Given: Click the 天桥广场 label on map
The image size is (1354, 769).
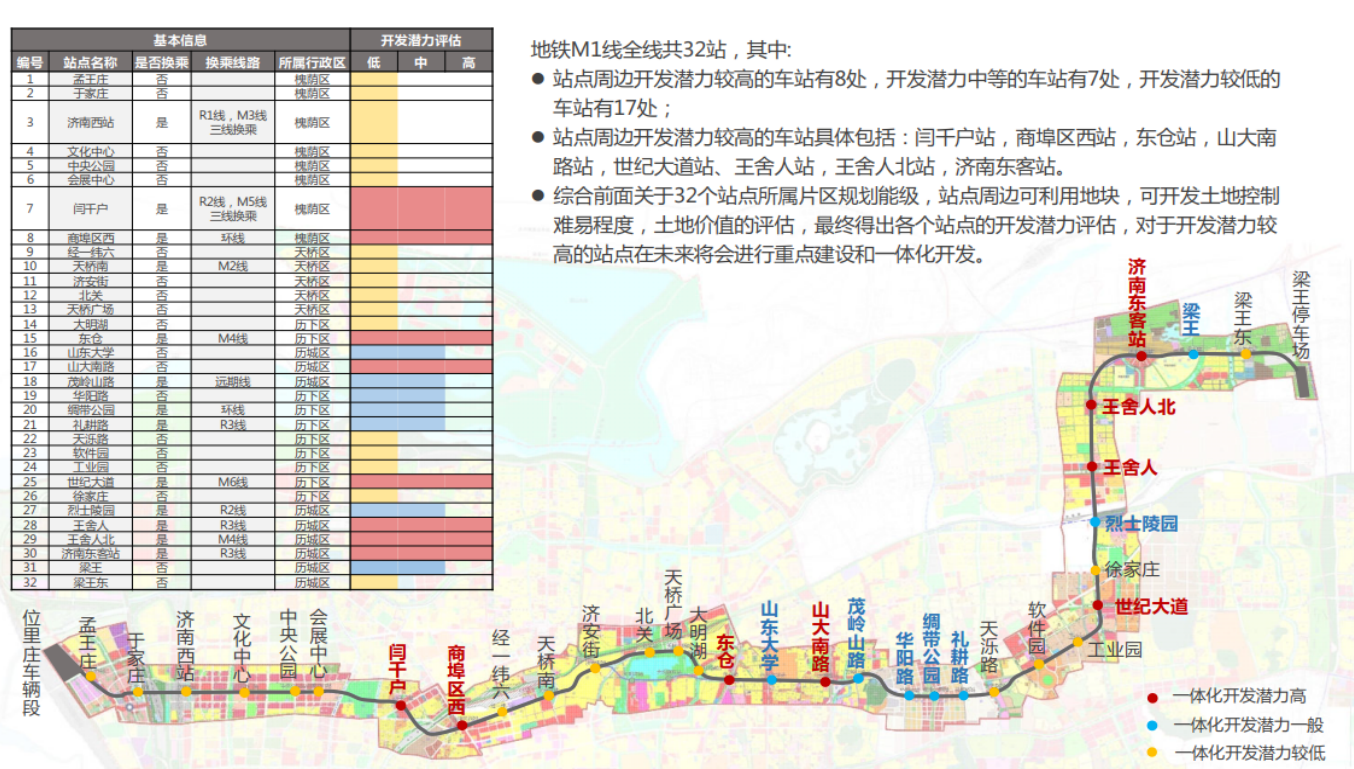Looking at the screenshot, I should pyautogui.click(x=673, y=605).
